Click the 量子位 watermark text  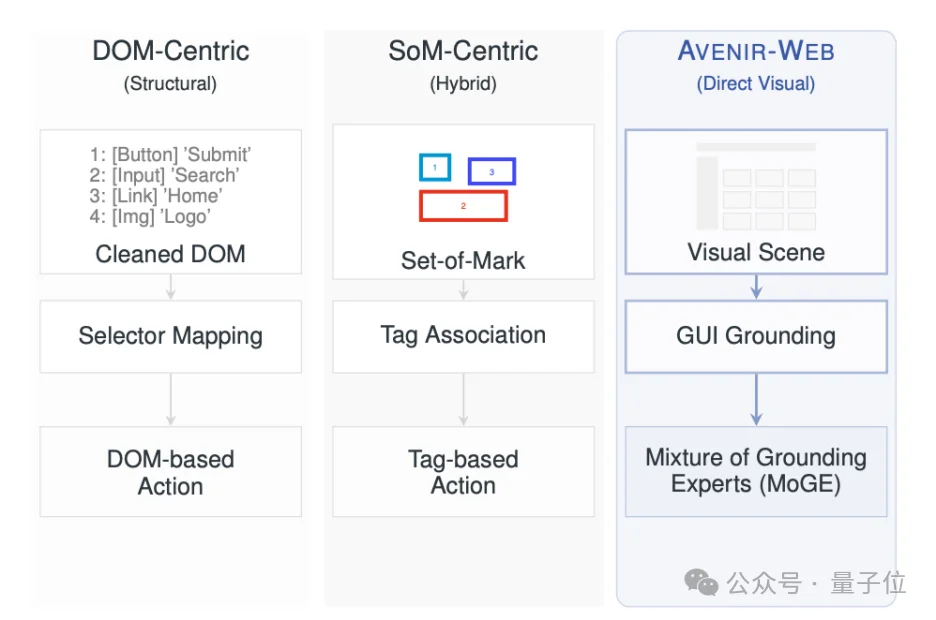point(865,583)
